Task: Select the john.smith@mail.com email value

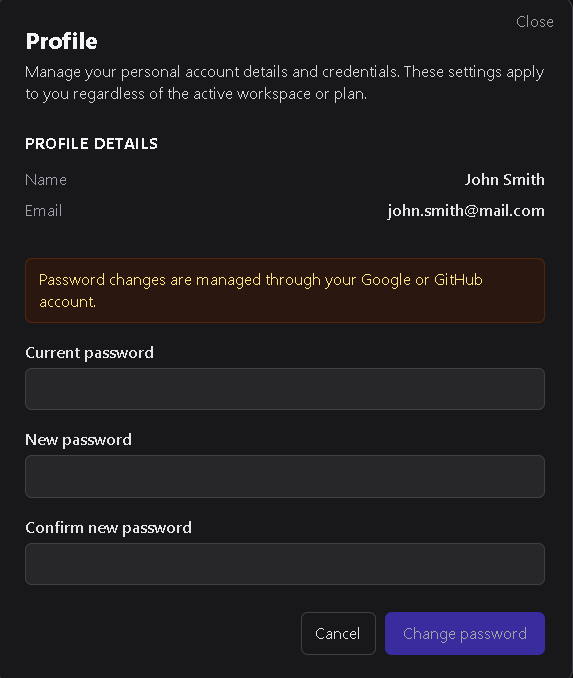Action: tap(466, 211)
